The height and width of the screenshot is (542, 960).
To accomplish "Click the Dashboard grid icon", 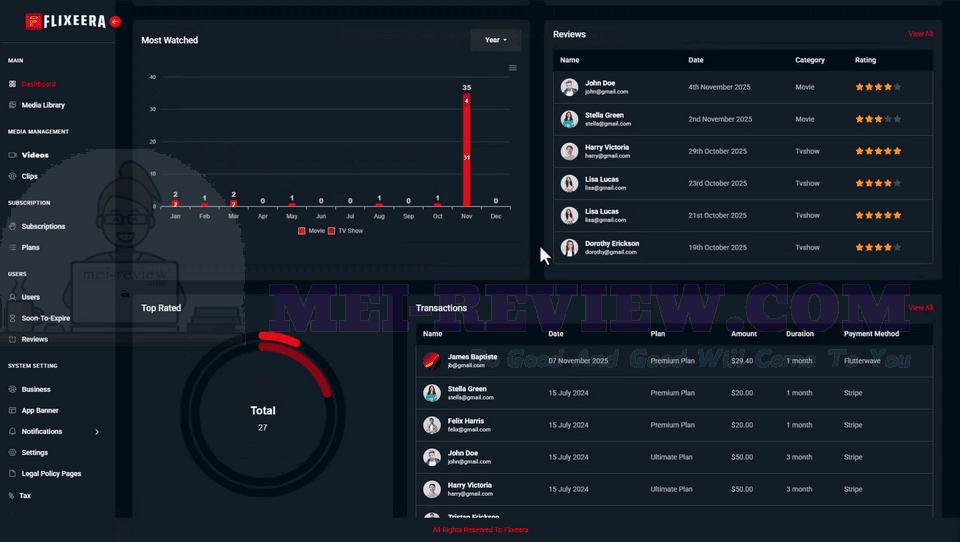I will coord(12,84).
